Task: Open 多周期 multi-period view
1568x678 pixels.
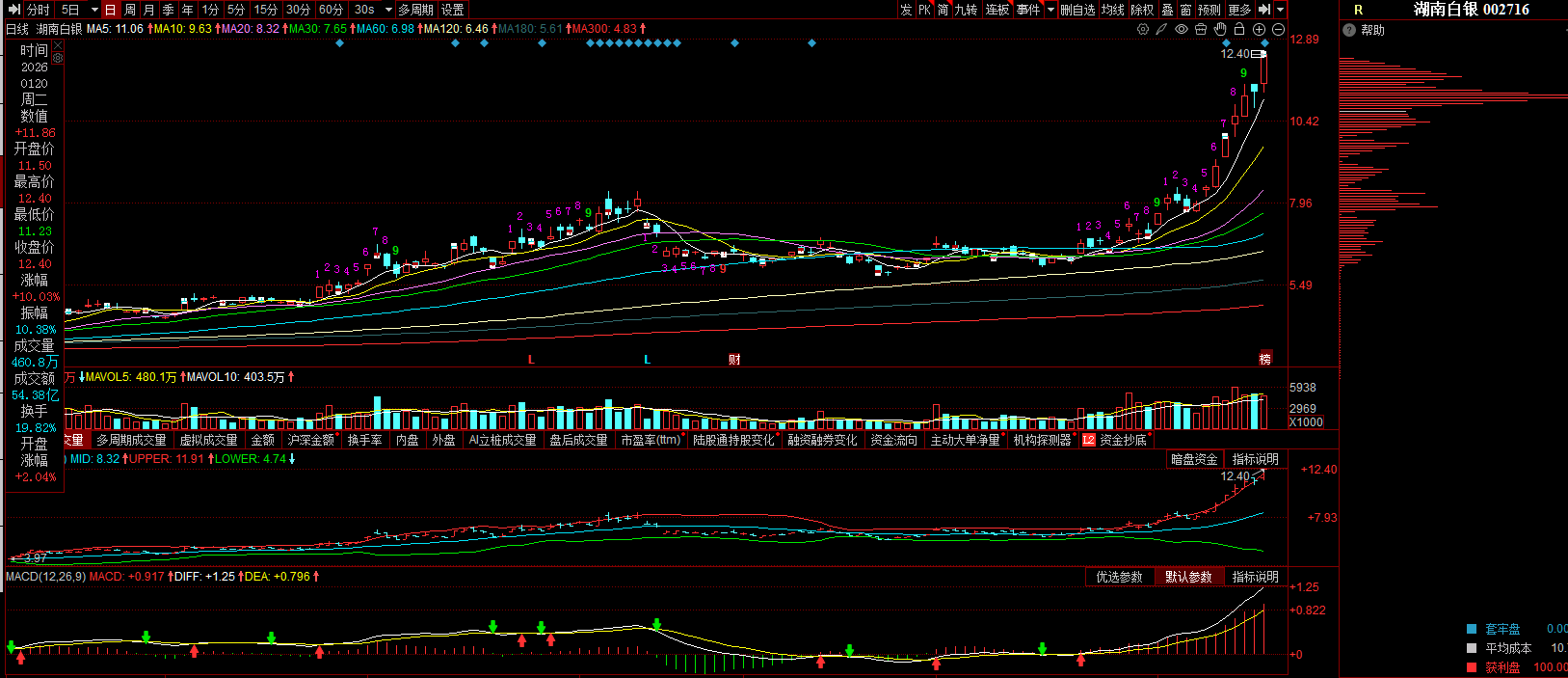Action: click(416, 10)
